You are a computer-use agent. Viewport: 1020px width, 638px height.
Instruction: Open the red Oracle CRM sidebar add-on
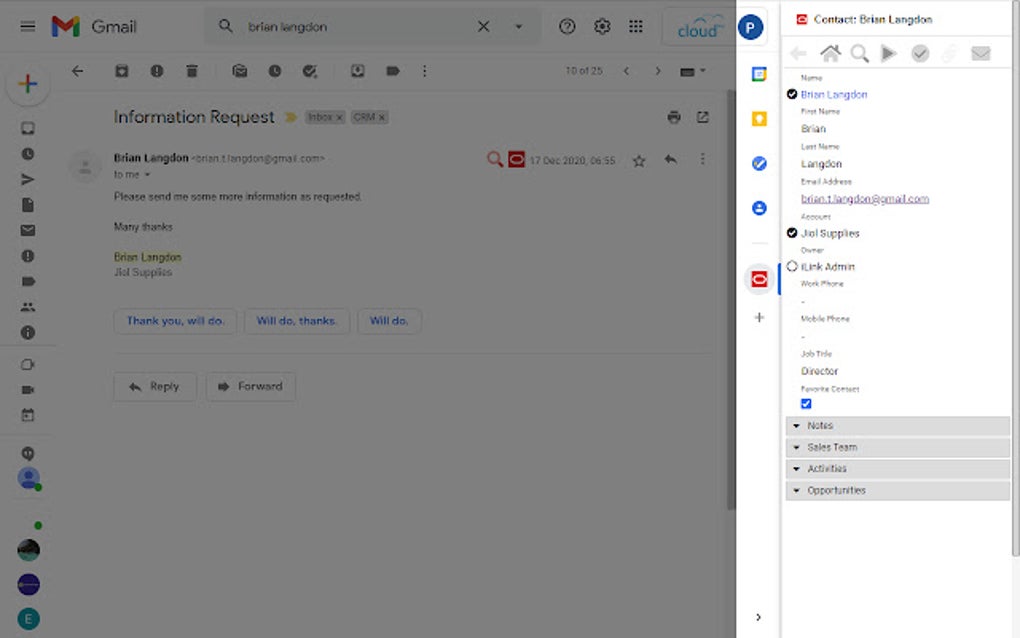759,280
